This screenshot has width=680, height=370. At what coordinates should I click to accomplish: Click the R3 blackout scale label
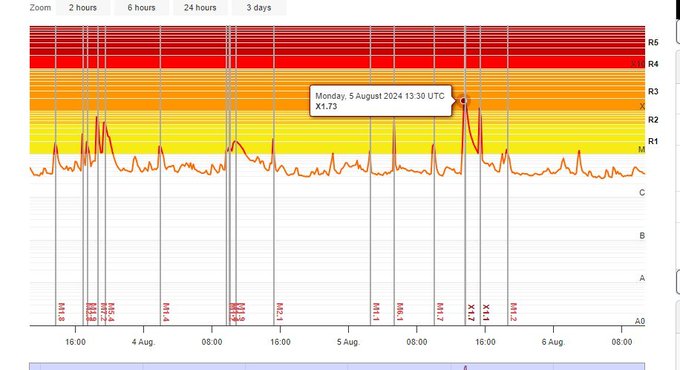coord(653,92)
